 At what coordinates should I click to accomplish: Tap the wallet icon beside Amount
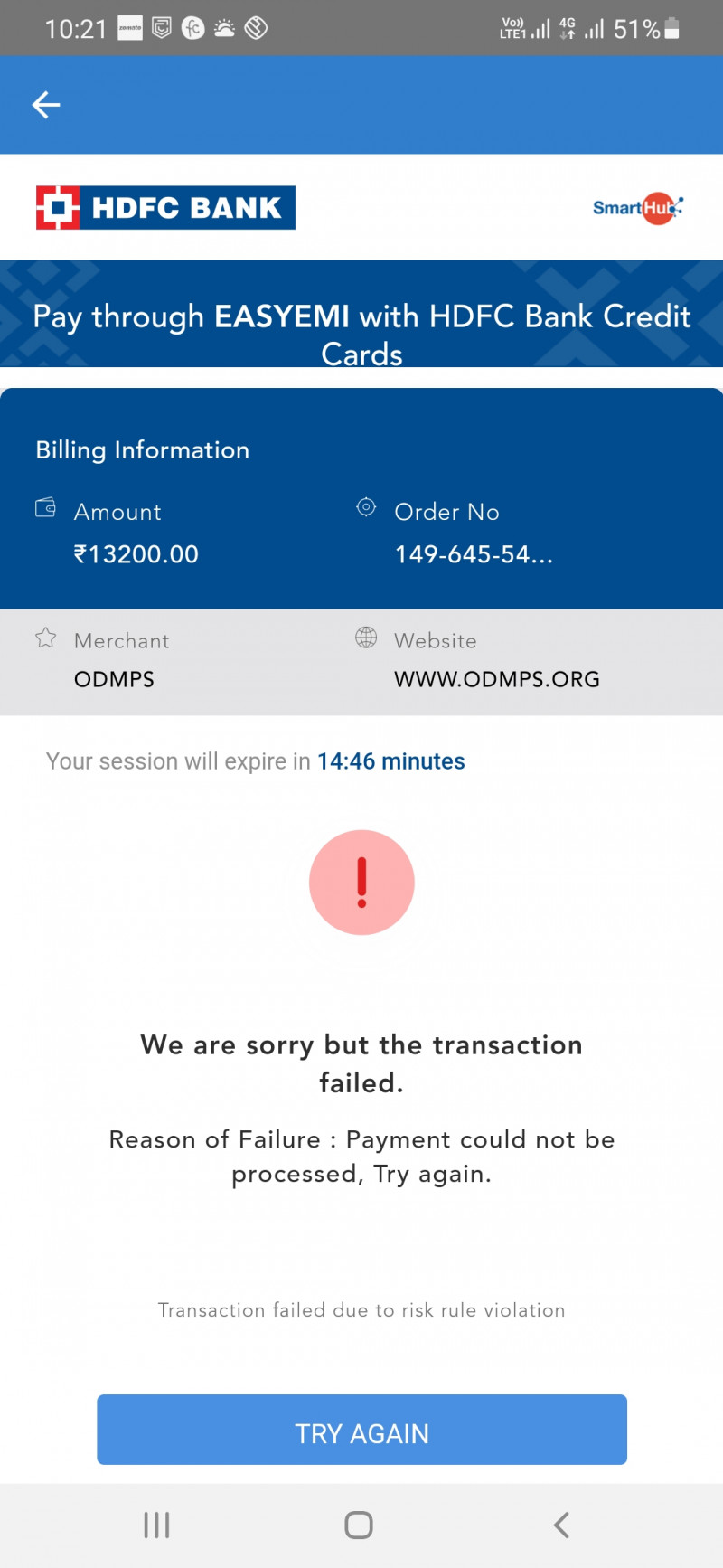coord(45,507)
